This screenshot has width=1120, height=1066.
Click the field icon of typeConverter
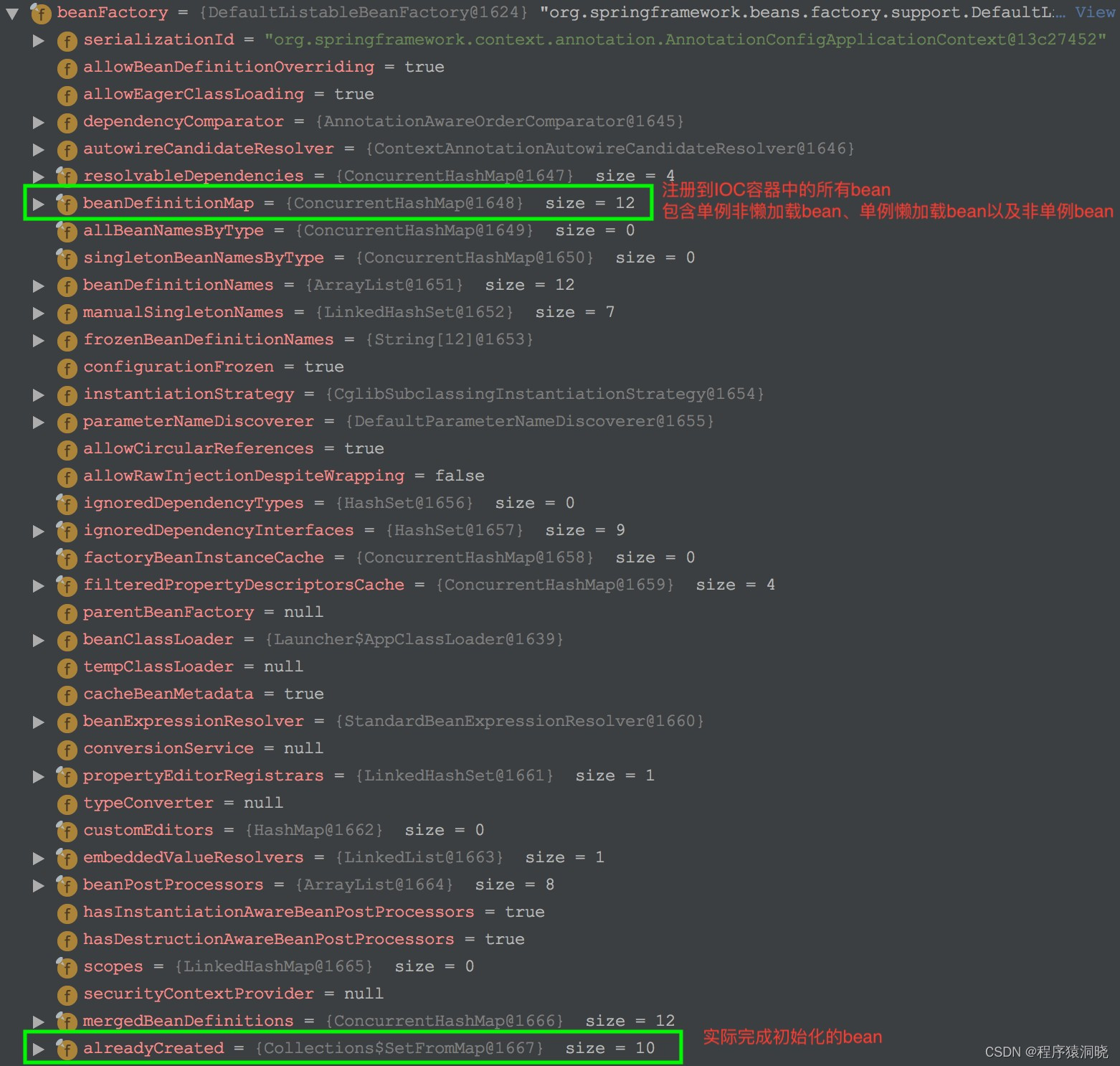67,804
